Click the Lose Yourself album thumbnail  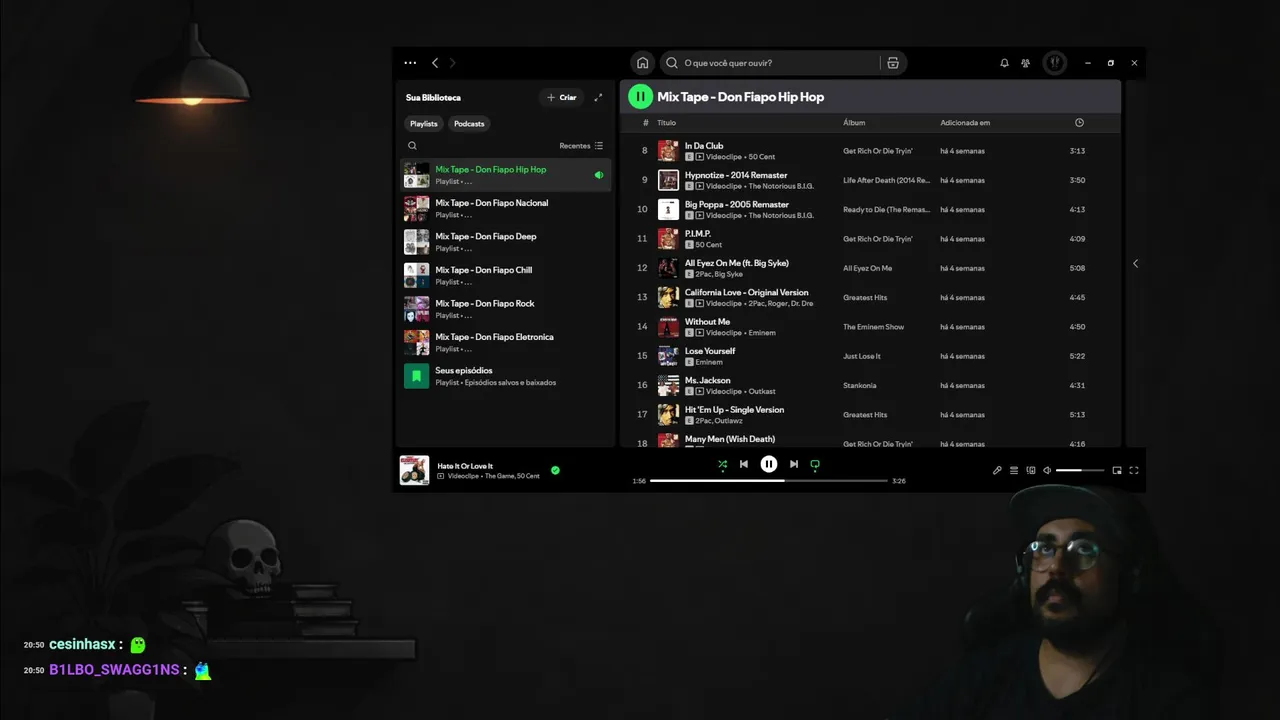(x=668, y=356)
